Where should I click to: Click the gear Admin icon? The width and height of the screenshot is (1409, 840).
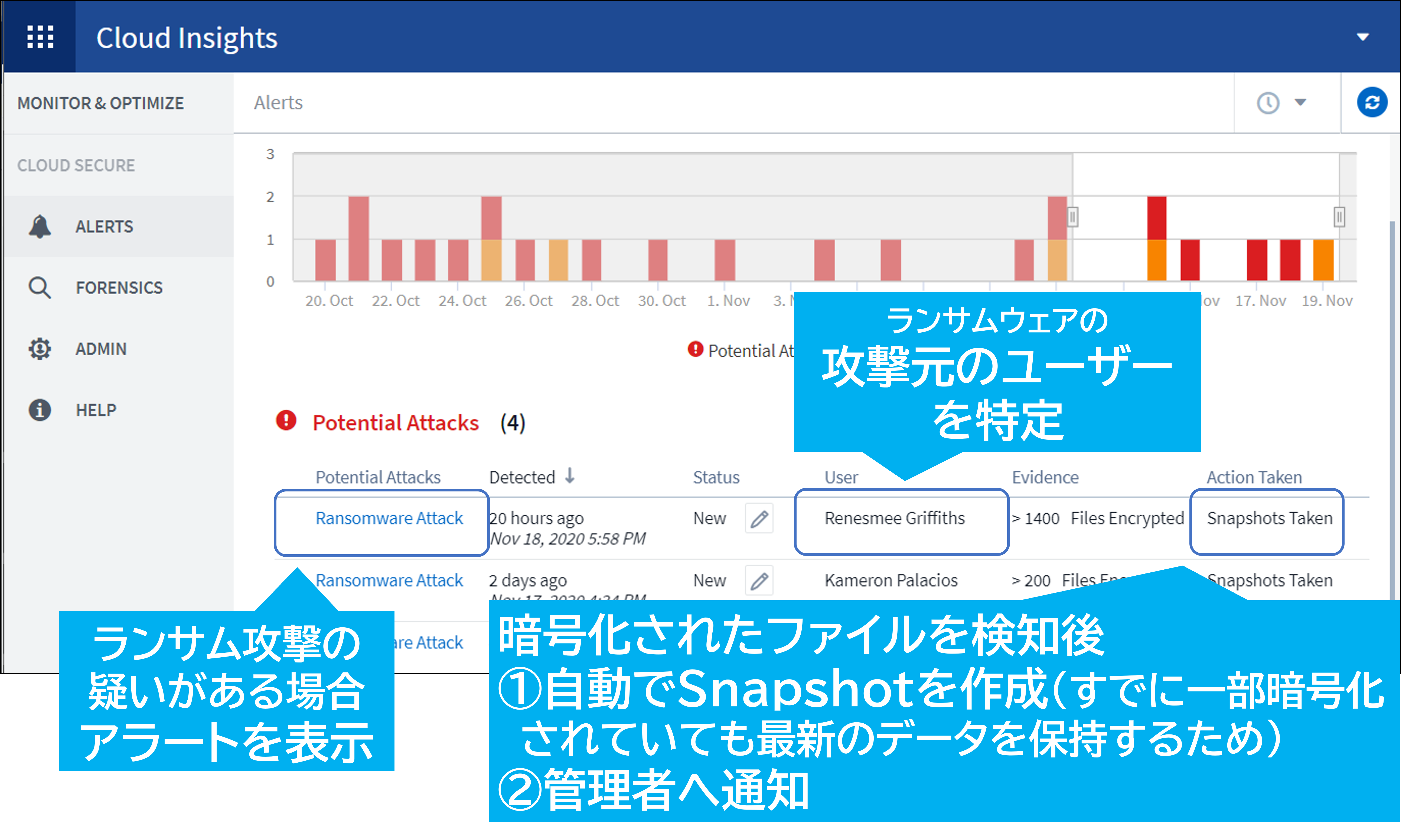[40, 349]
